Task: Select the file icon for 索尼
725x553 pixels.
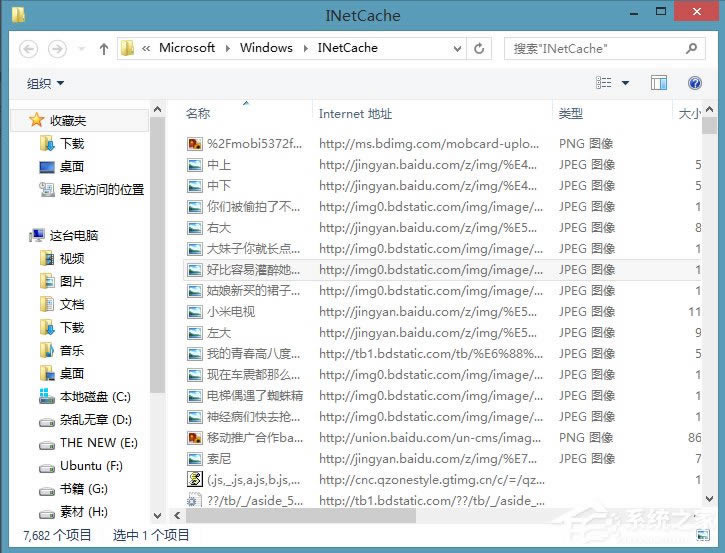Action: pos(195,459)
